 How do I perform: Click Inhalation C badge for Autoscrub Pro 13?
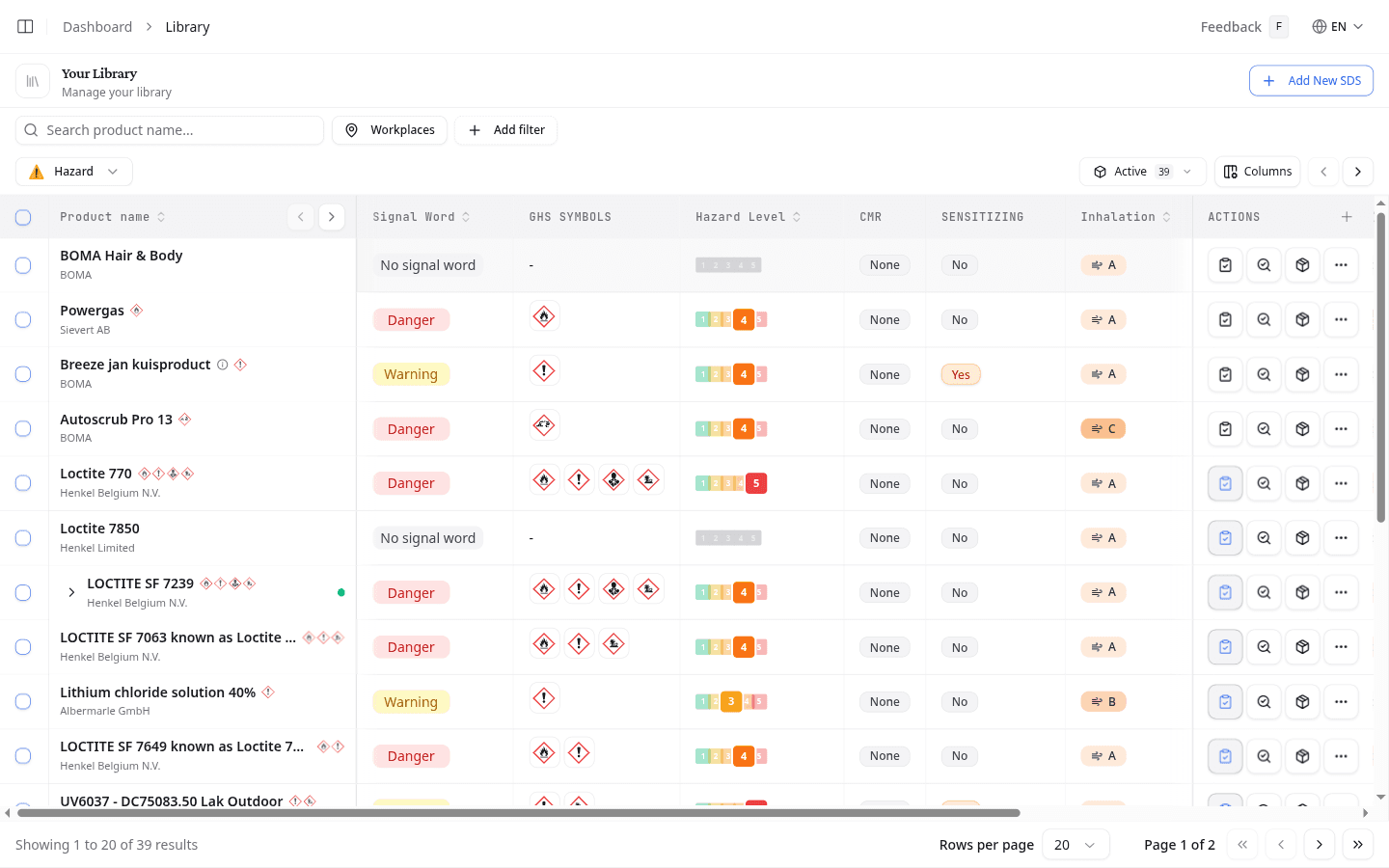pyautogui.click(x=1103, y=428)
